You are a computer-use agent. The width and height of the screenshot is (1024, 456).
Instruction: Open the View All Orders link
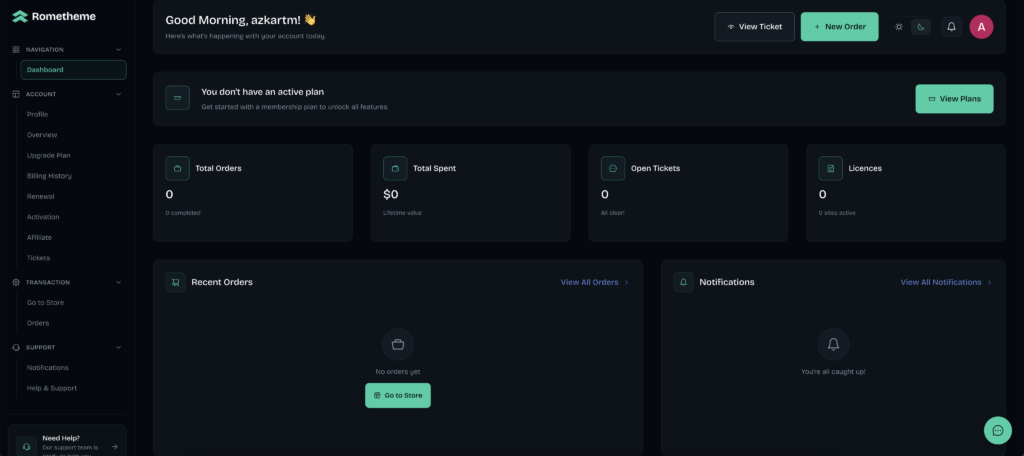tap(594, 282)
